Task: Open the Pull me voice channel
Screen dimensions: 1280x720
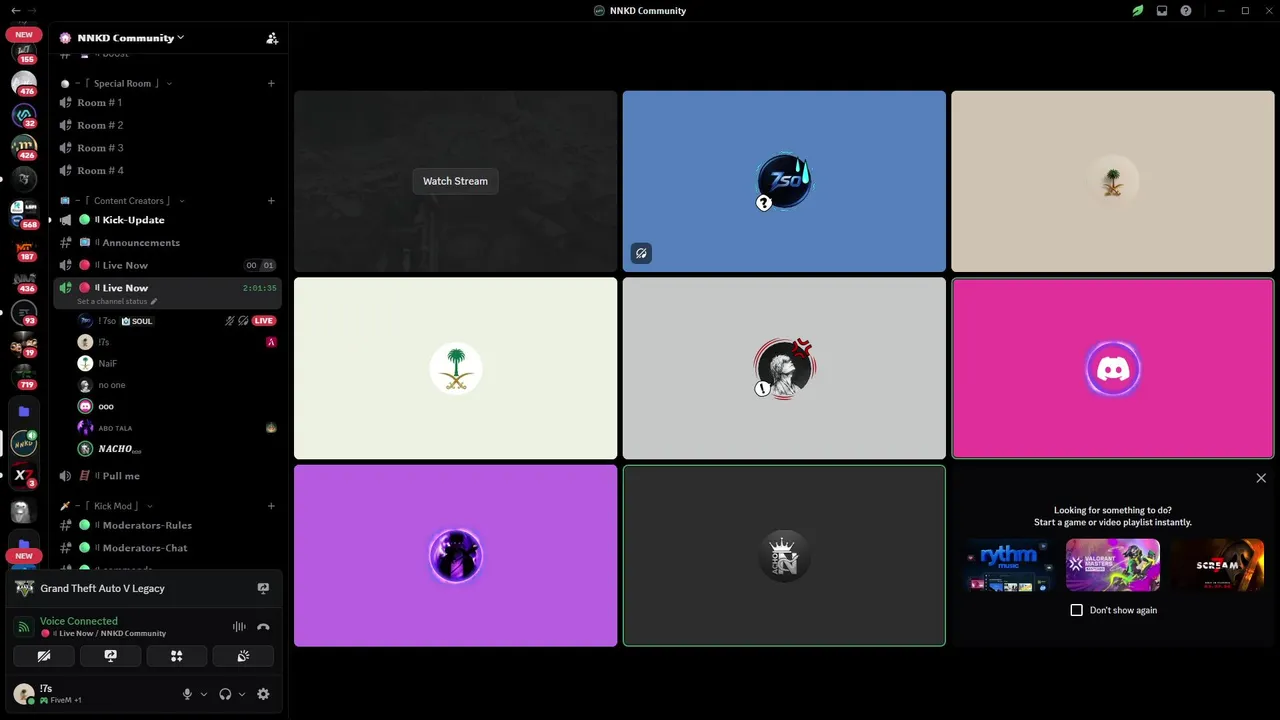Action: point(167,476)
